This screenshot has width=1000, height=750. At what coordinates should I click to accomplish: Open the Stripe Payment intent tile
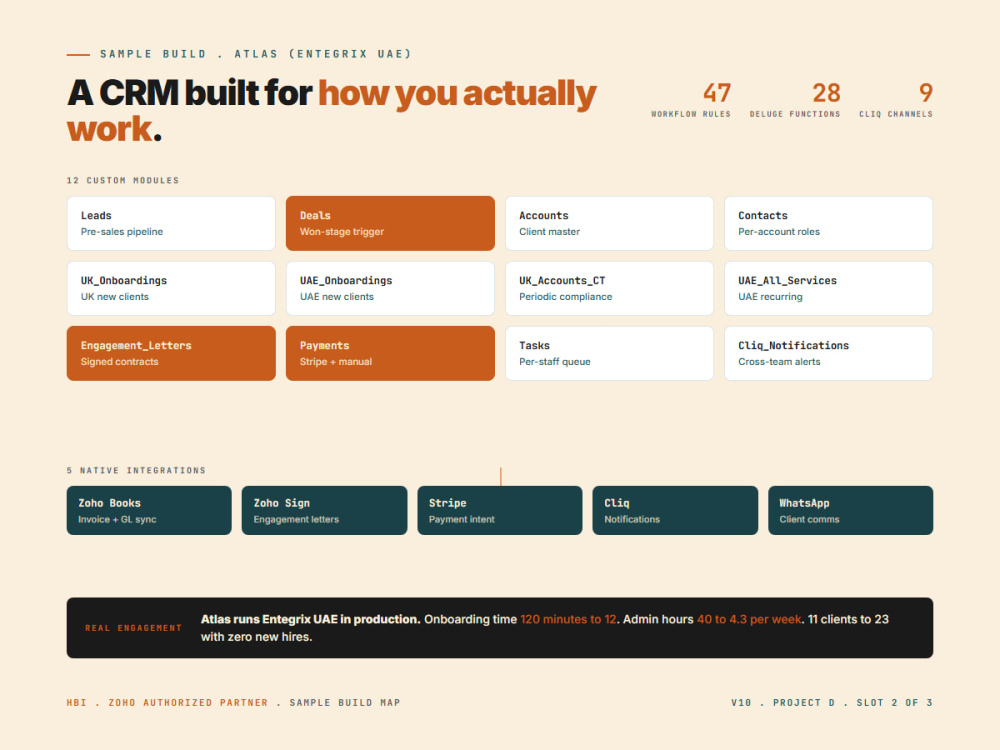(x=500, y=510)
